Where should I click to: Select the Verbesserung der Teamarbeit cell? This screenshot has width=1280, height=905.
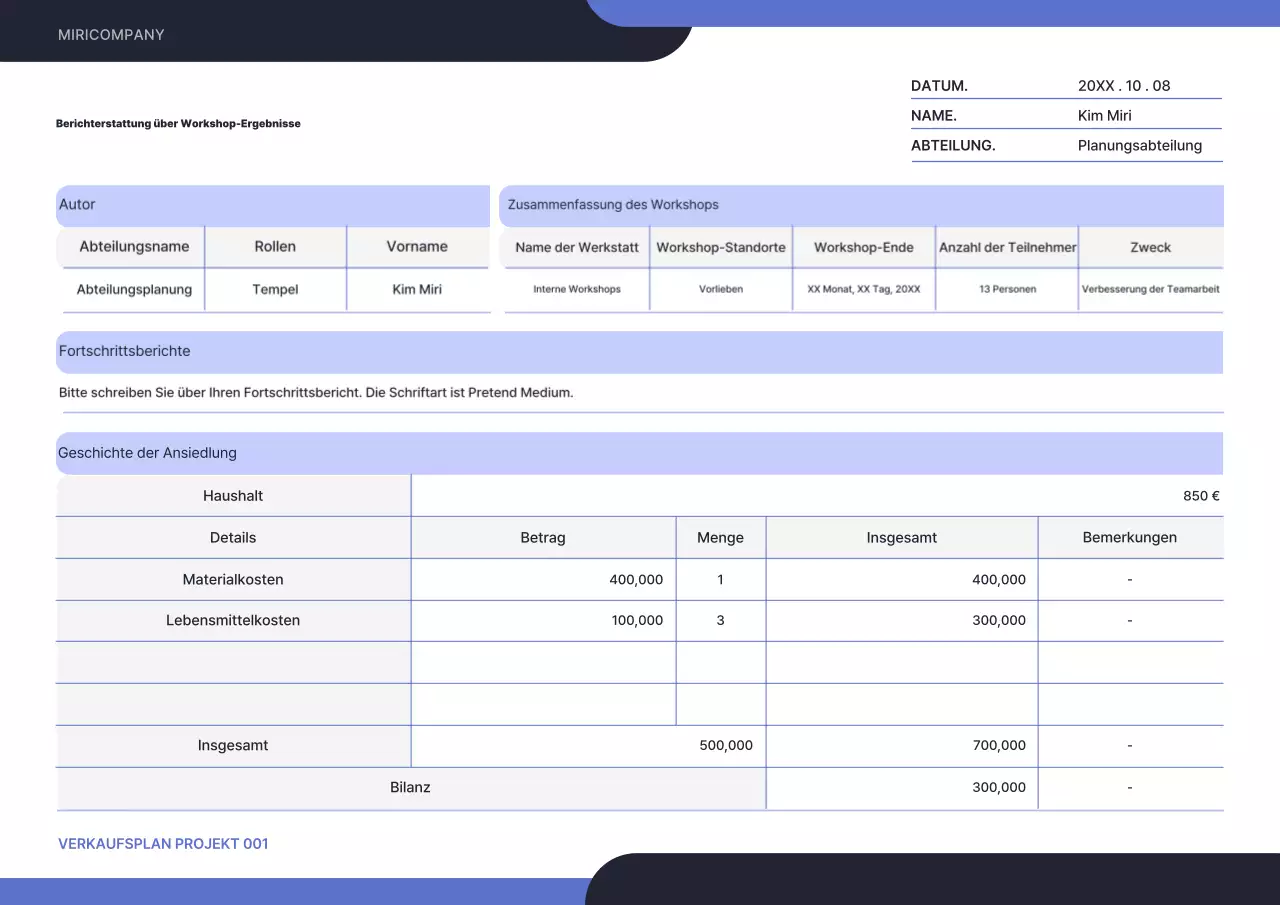click(x=1150, y=289)
